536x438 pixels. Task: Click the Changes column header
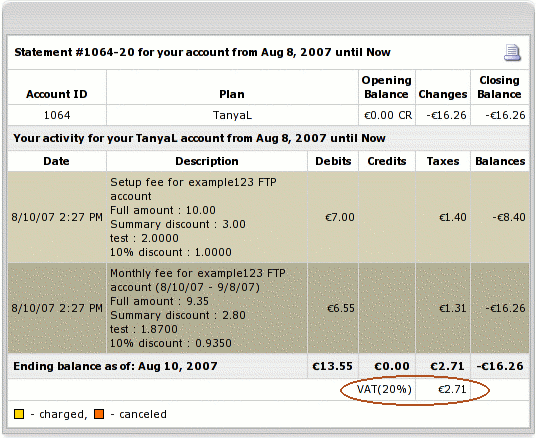(443, 94)
